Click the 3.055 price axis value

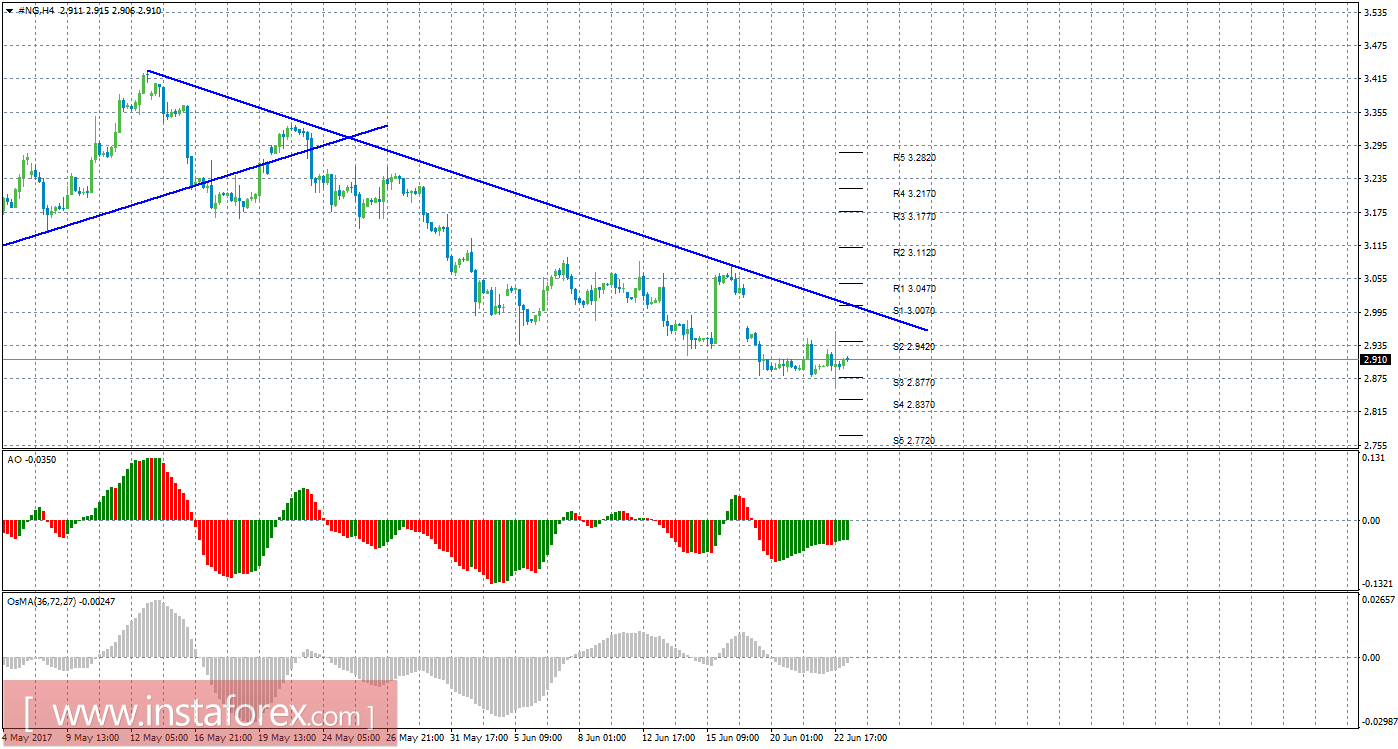pos(1374,279)
